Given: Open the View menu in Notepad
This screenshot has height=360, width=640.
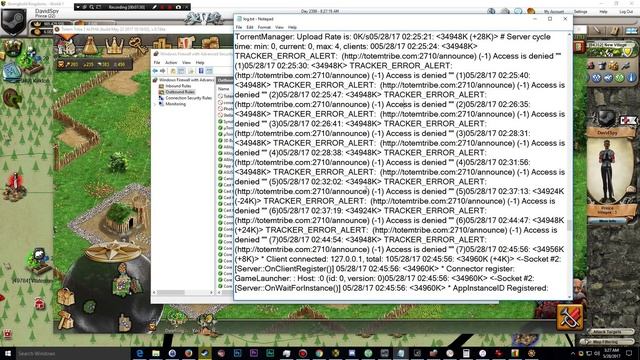Looking at the screenshot, I should [279, 27].
